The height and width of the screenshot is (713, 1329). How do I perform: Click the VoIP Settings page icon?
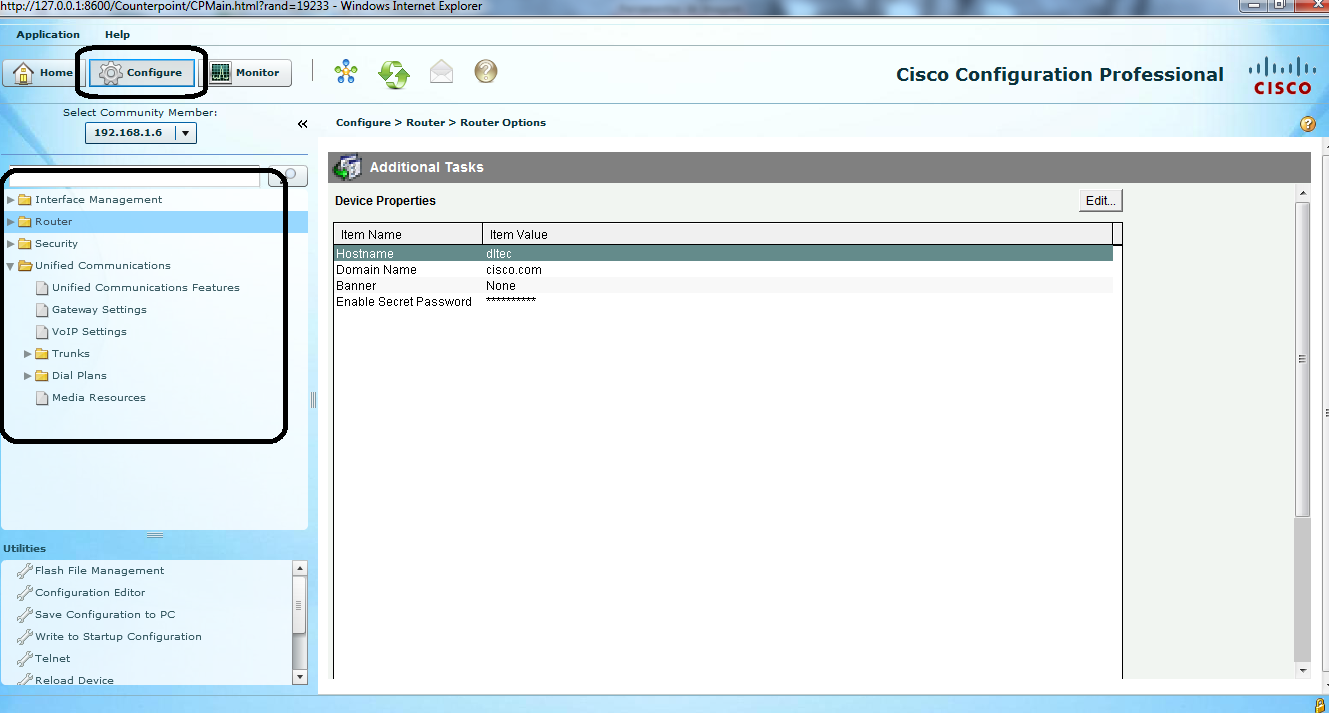(x=42, y=332)
